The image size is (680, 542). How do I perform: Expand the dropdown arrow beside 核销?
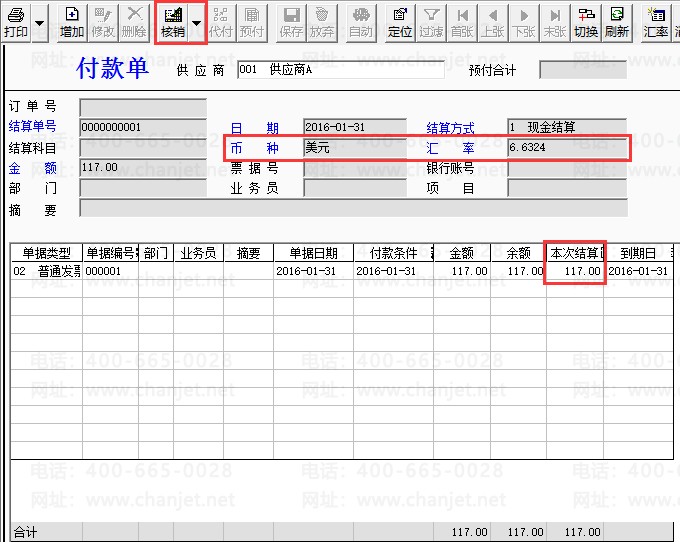click(x=196, y=23)
